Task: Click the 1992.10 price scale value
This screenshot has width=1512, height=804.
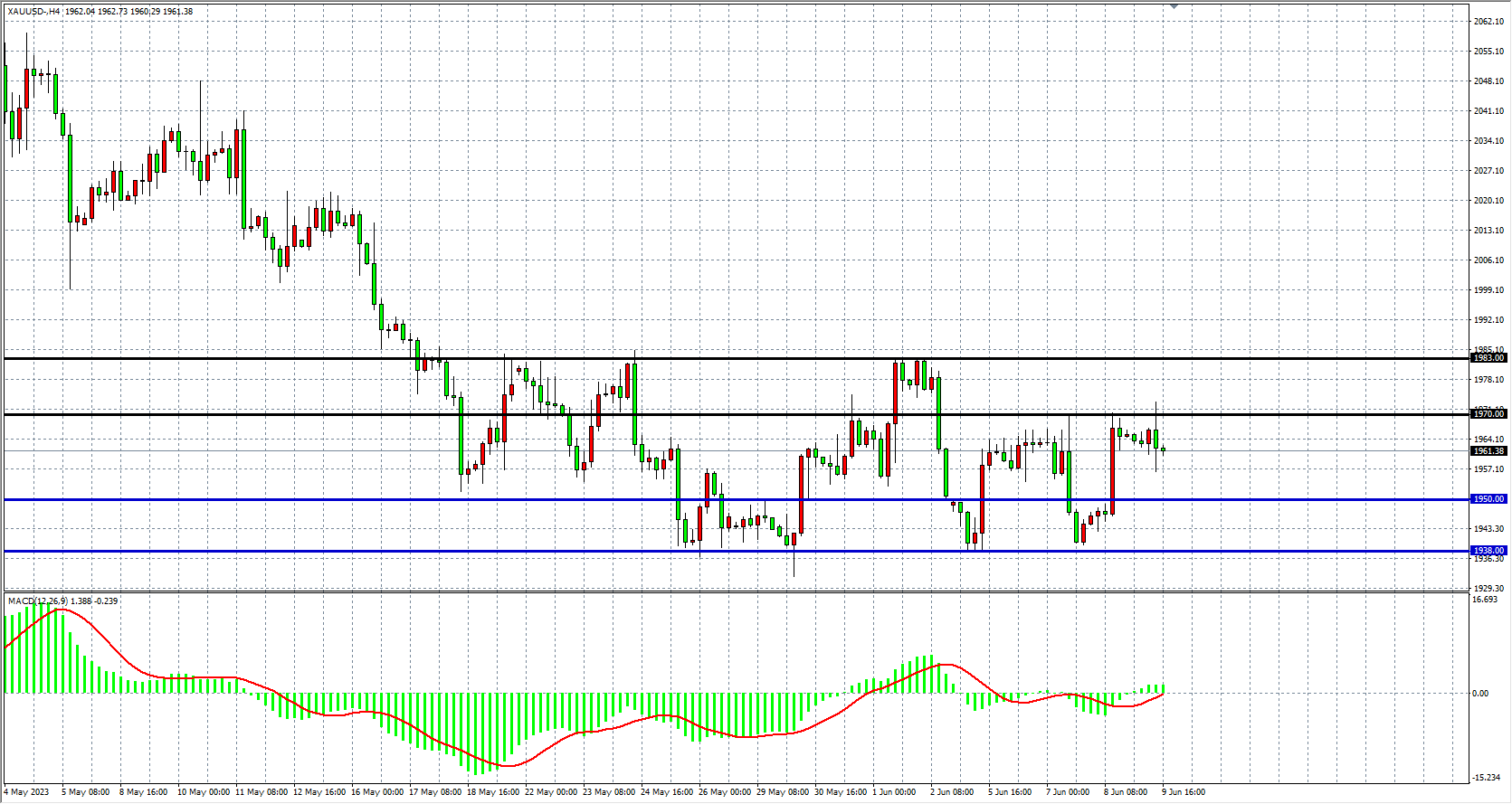Action: pyautogui.click(x=1488, y=320)
